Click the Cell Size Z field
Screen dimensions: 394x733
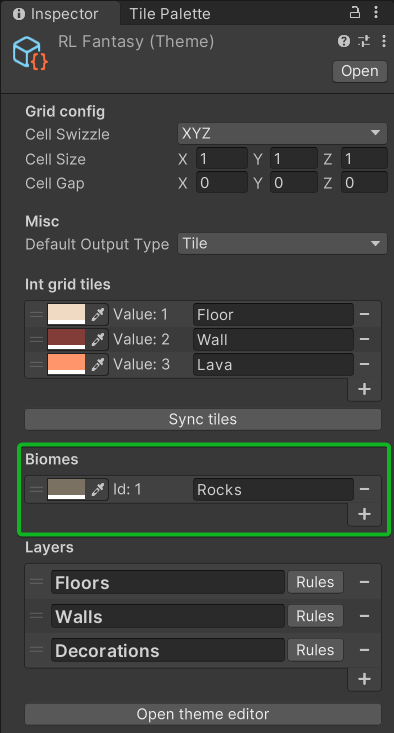click(x=364, y=159)
